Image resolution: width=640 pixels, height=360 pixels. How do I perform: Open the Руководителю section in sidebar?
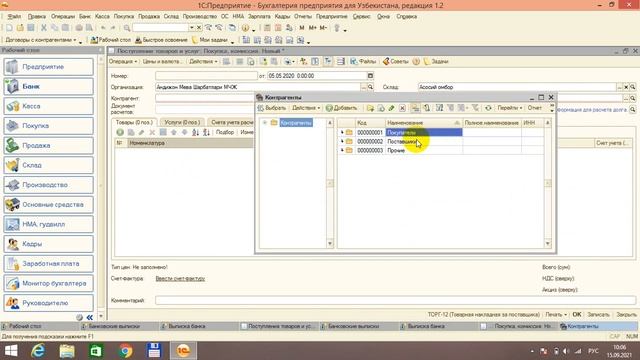point(49,303)
